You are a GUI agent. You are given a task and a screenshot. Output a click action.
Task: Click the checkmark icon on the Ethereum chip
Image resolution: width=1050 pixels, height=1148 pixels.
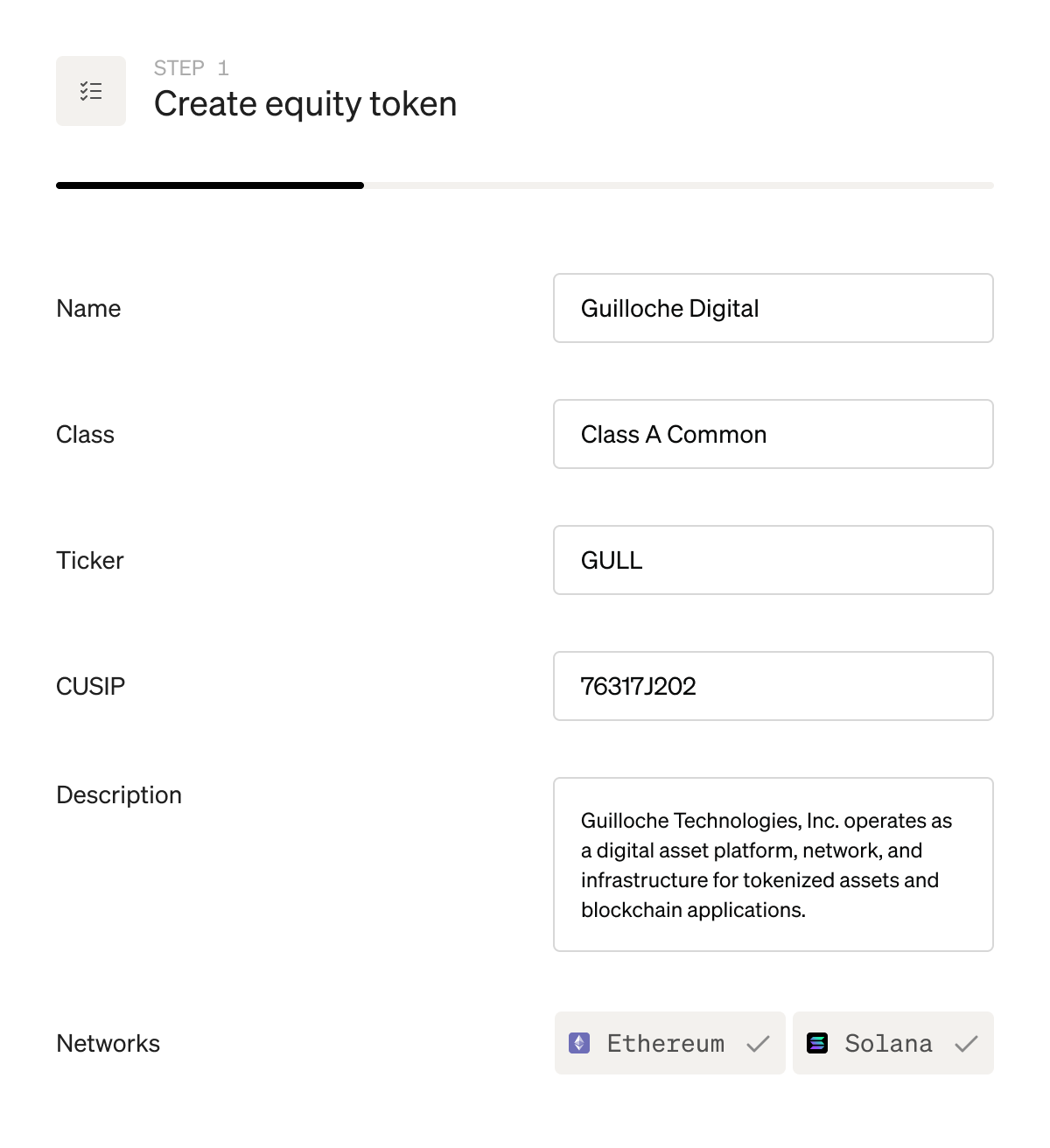[758, 1043]
